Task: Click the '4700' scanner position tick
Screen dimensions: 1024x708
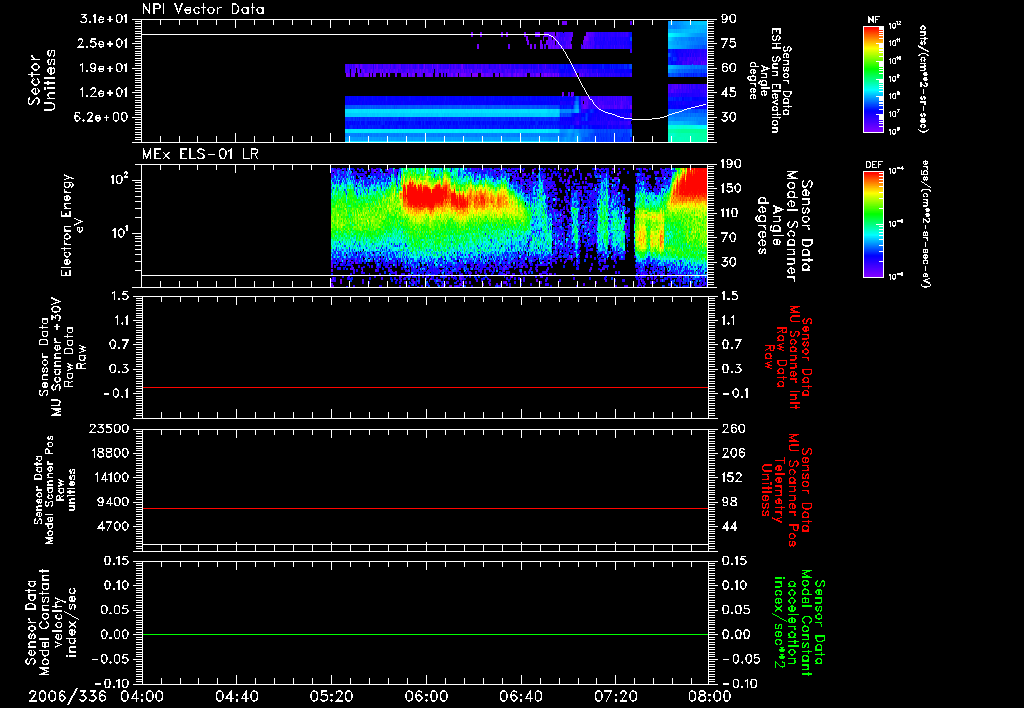Action: point(112,526)
